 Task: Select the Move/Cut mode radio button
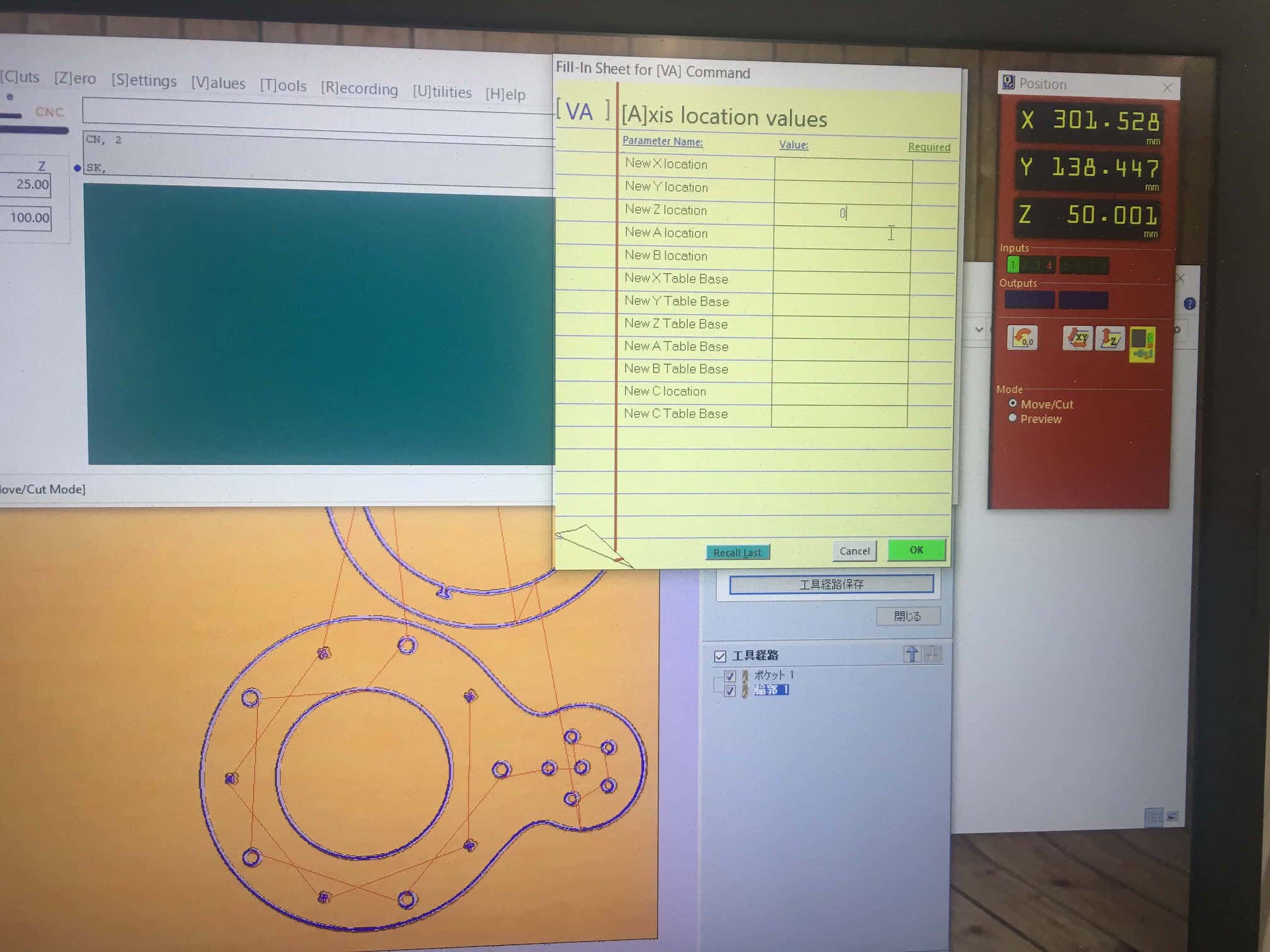(x=1013, y=403)
